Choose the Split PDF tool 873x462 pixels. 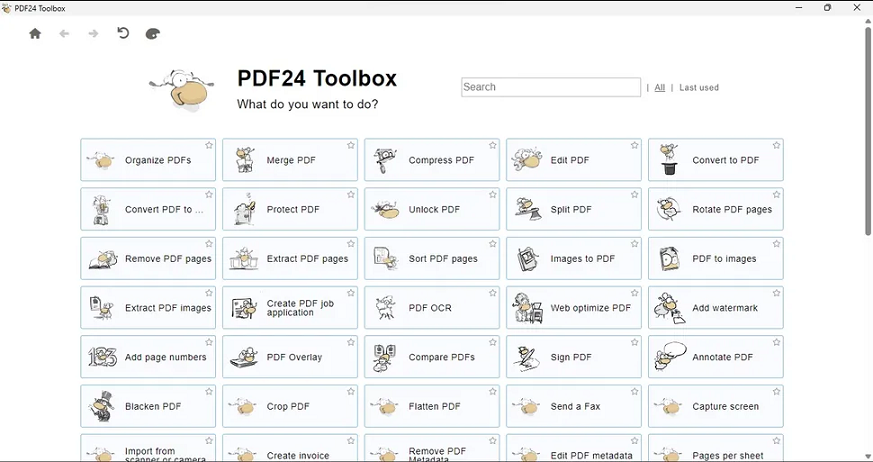pyautogui.click(x=574, y=209)
